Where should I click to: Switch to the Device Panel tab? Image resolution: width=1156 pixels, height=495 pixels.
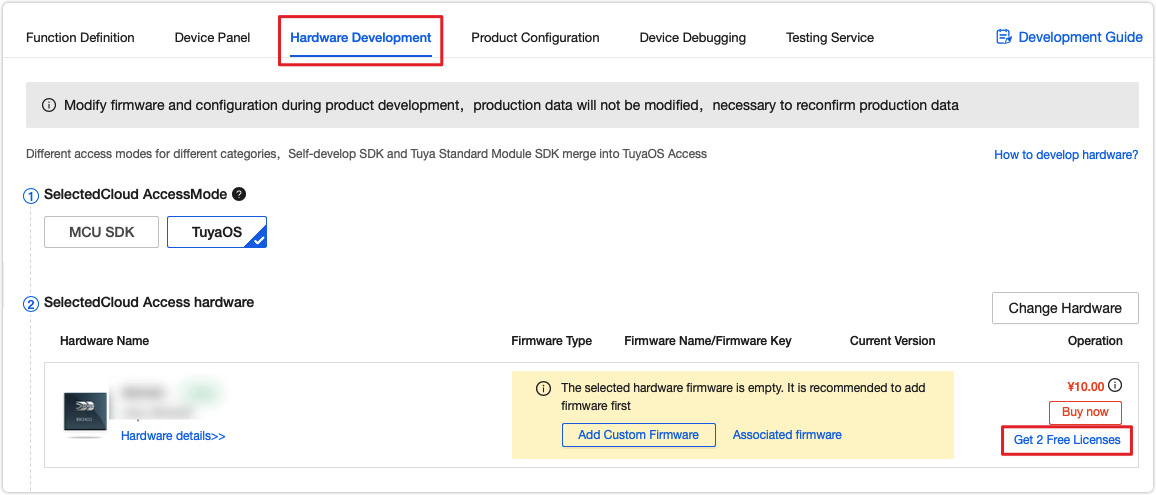coord(212,38)
